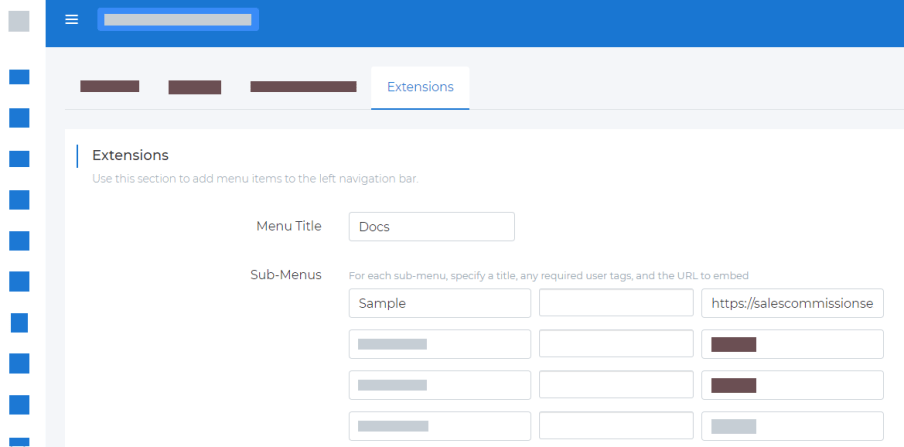Click the sub-menu title field showing Sample
The image size is (904, 447).
click(439, 303)
